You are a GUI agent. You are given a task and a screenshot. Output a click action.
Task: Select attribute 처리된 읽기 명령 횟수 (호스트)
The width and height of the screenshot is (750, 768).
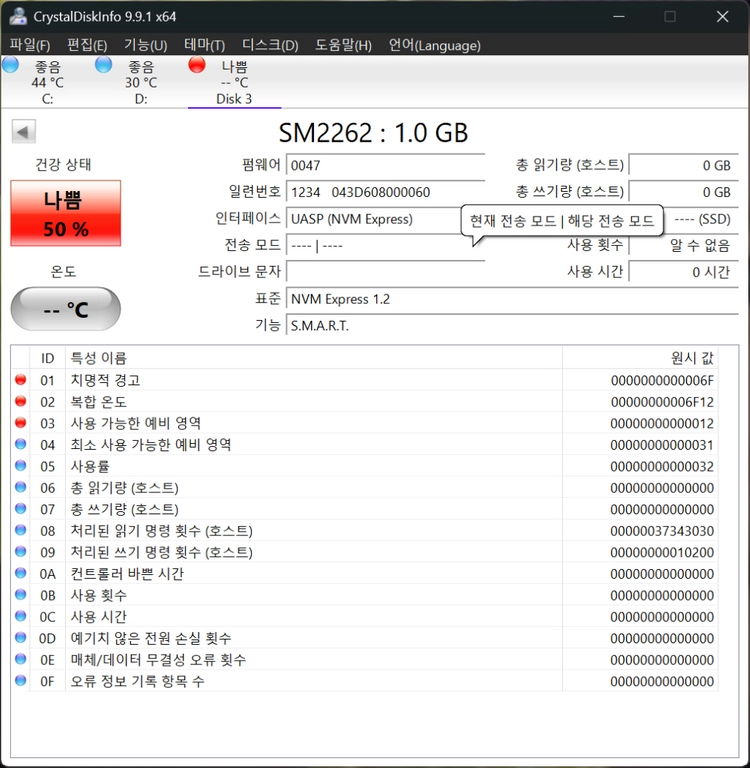click(162, 530)
